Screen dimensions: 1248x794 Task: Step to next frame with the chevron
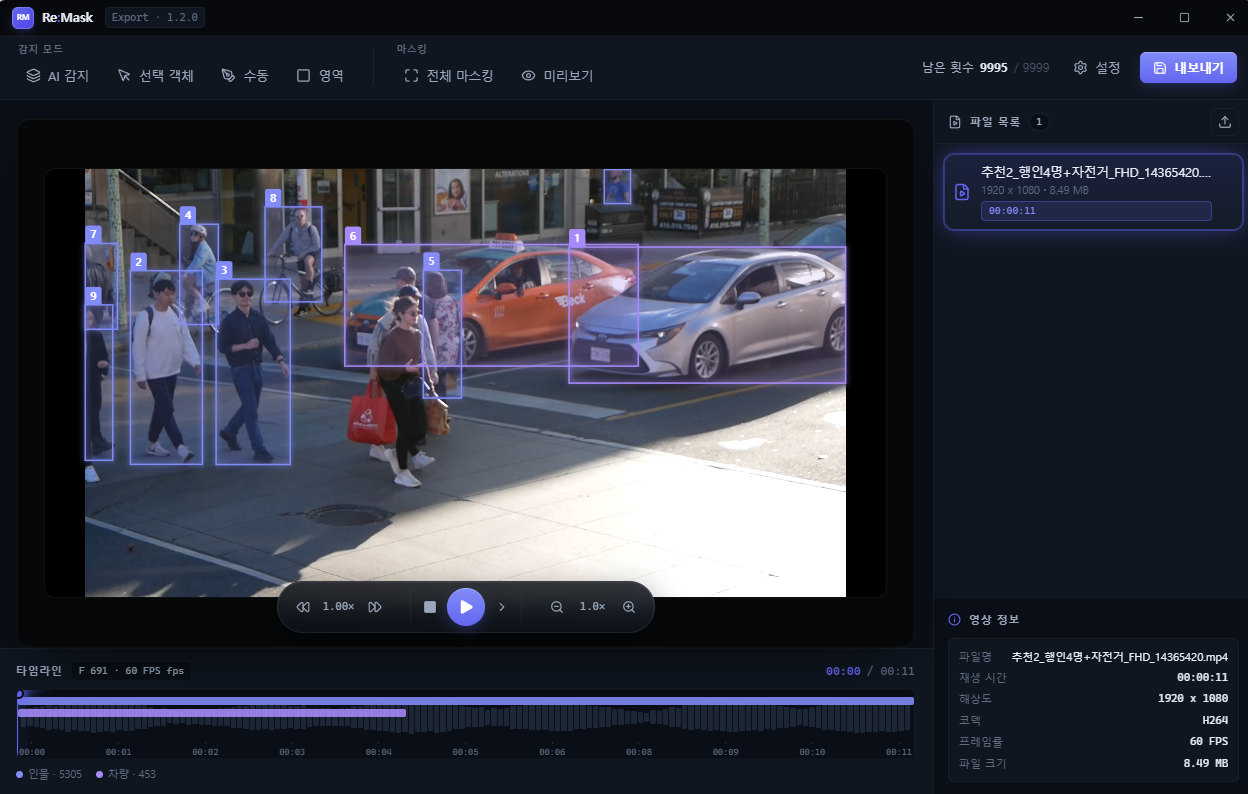(x=502, y=607)
